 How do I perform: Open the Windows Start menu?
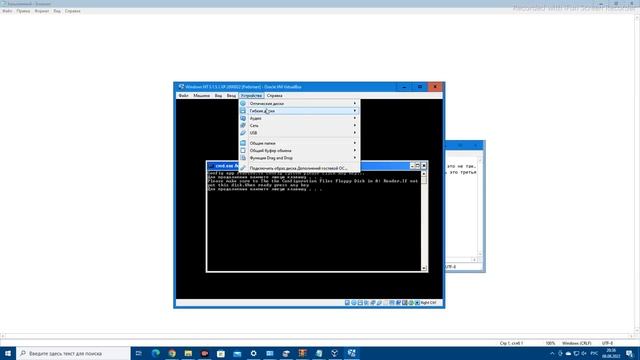click(8, 353)
